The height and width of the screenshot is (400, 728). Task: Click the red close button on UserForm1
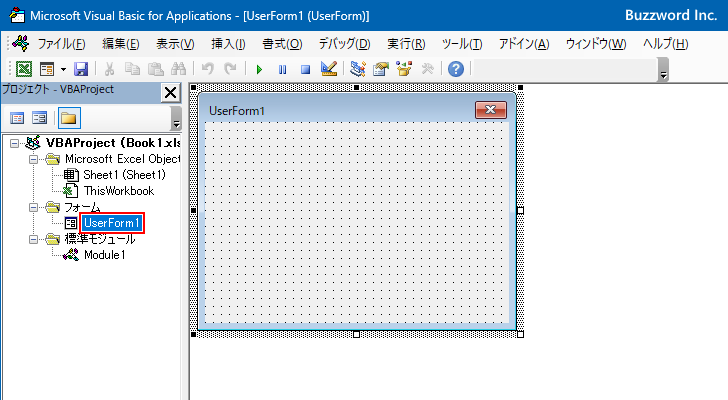(491, 110)
